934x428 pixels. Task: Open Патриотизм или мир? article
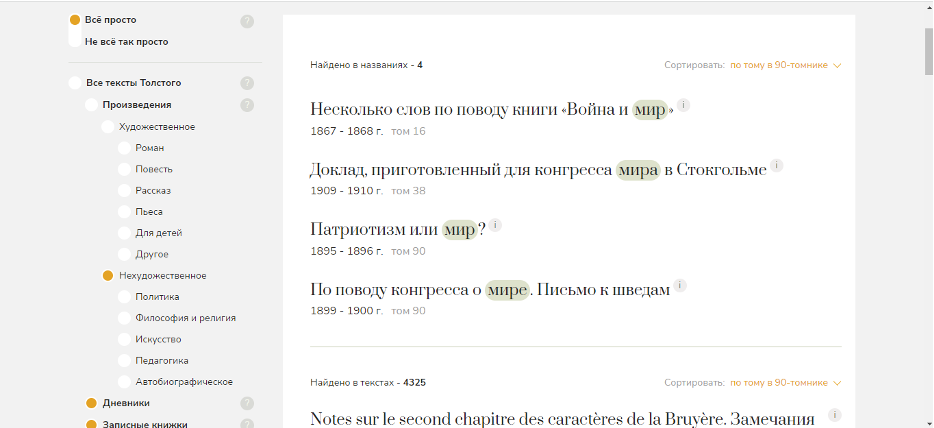[398, 229]
